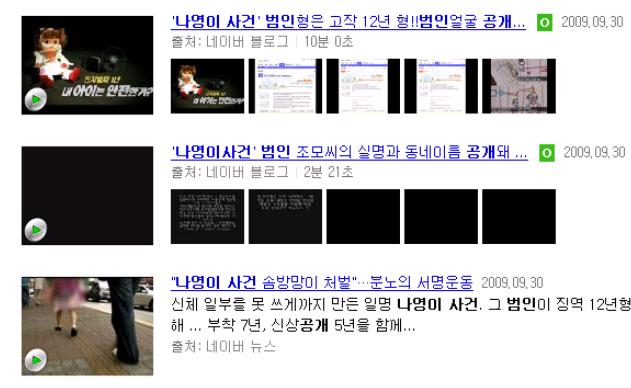Image resolution: width=631 pixels, height=388 pixels.
Task: Select first preview frame of first video
Action: tap(207, 86)
